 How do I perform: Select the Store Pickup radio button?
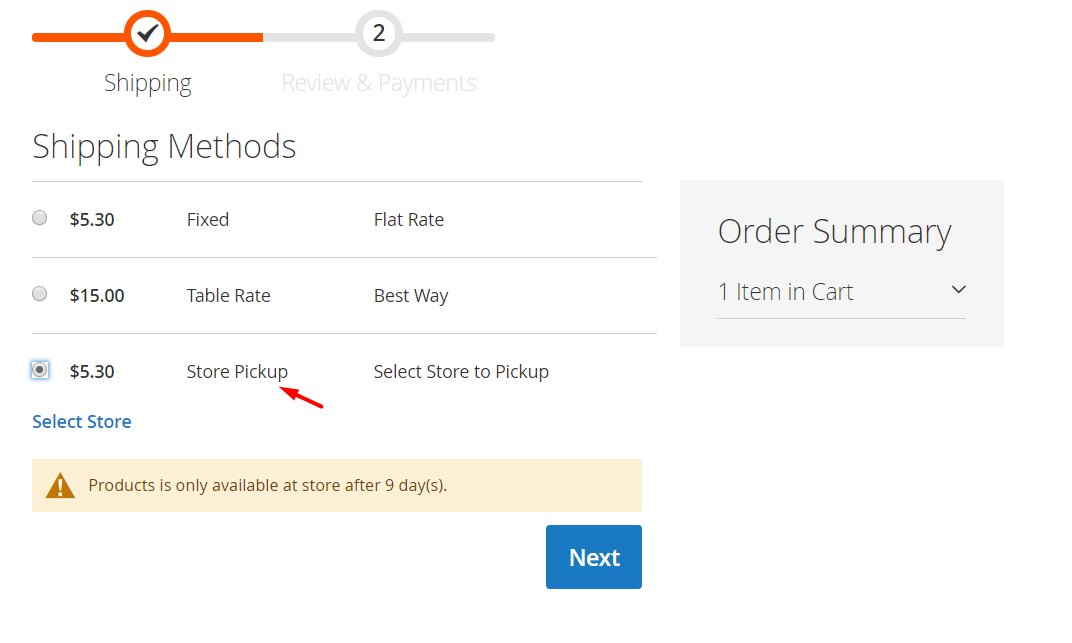[40, 370]
